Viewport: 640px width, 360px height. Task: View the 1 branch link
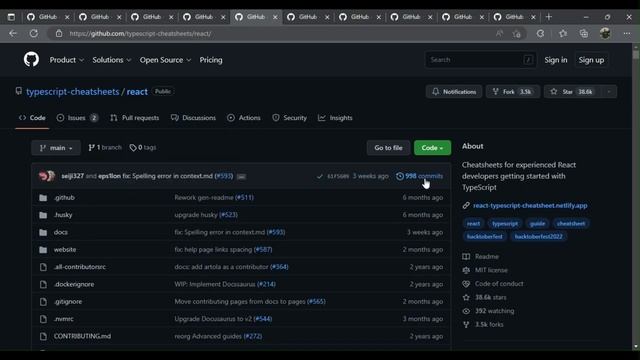(x=105, y=147)
